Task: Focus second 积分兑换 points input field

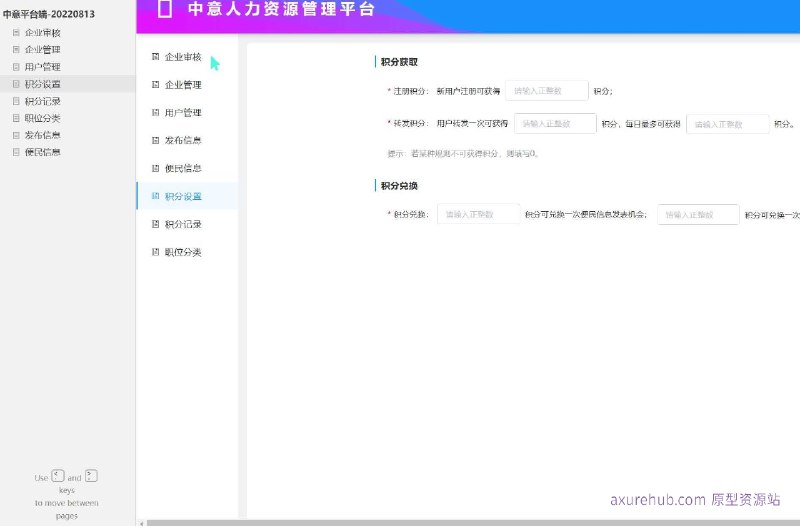Action: click(698, 215)
